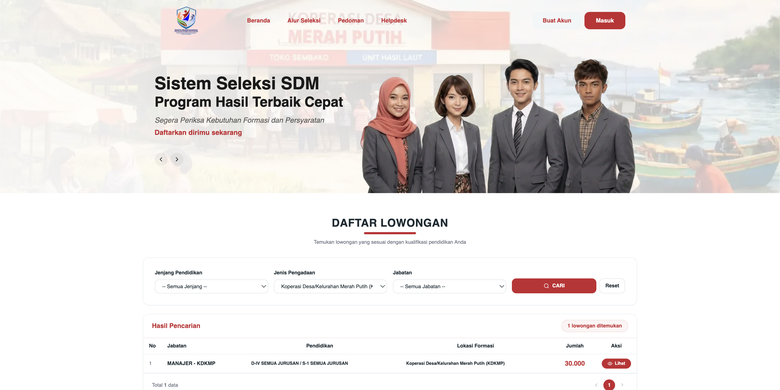Click the Buat Akun button

557,21
